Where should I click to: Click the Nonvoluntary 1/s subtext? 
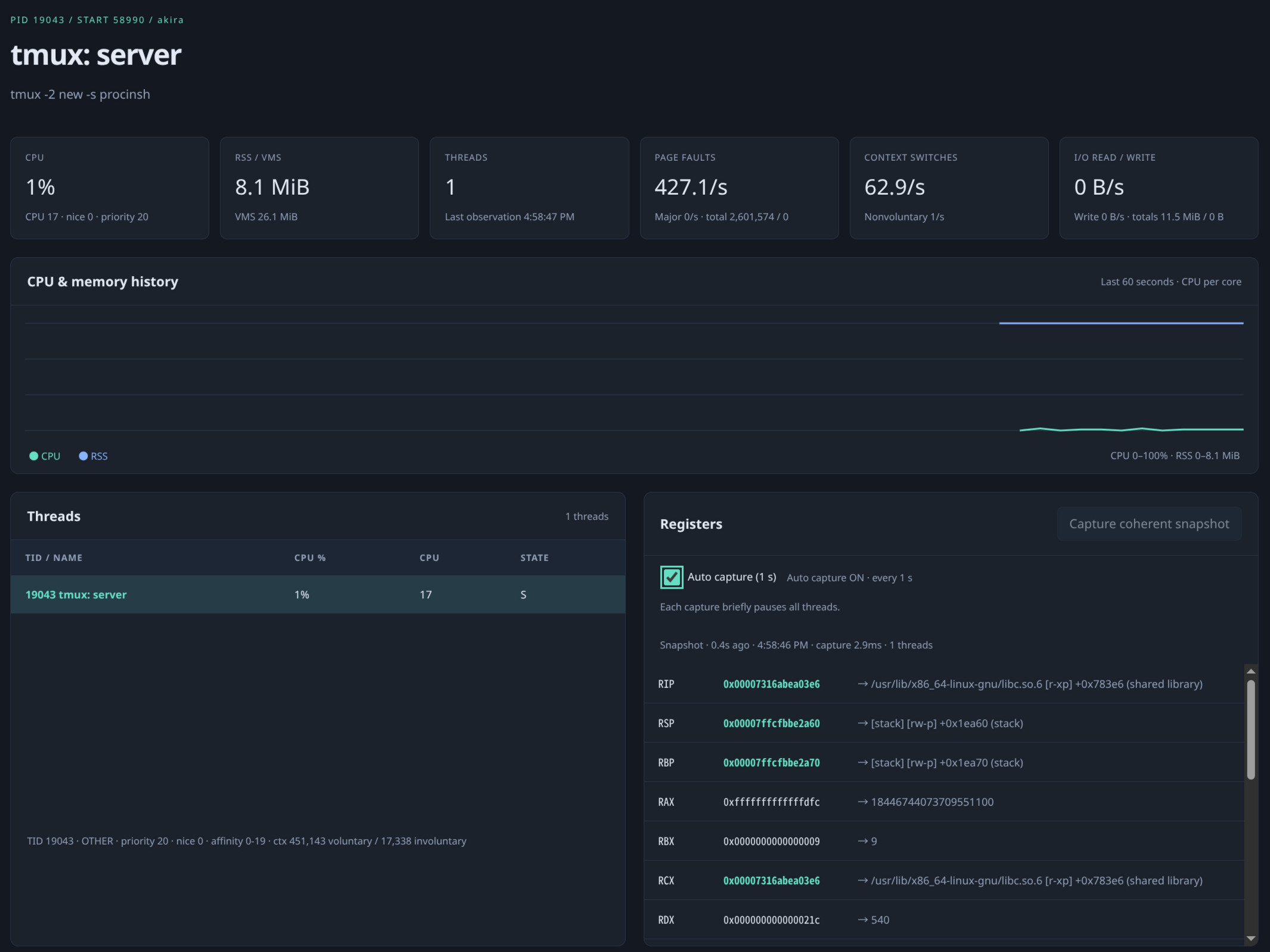(x=904, y=217)
